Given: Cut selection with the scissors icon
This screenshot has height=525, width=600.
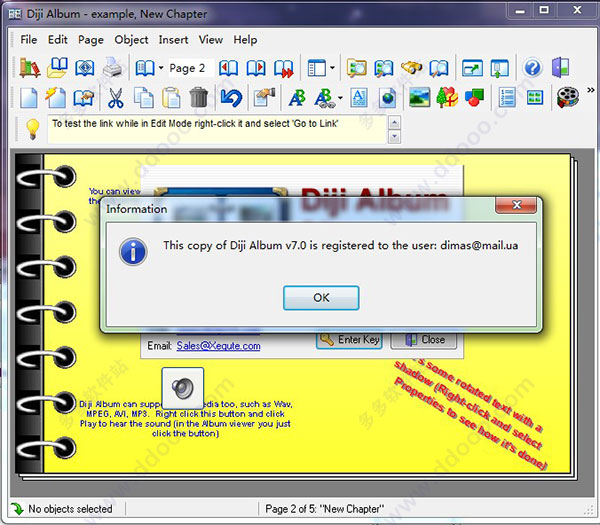Looking at the screenshot, I should [116, 98].
